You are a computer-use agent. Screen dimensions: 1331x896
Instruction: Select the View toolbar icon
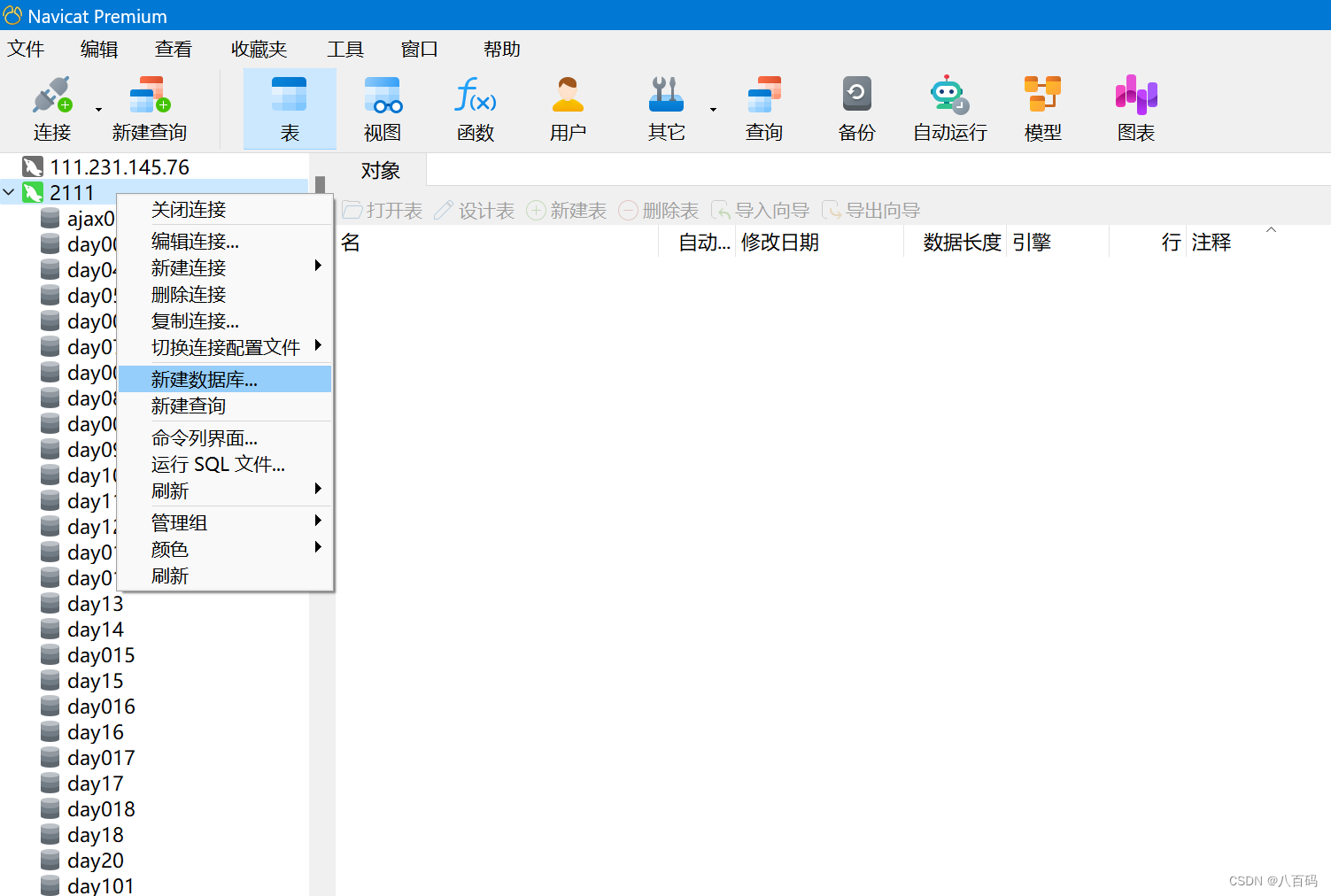tap(383, 96)
